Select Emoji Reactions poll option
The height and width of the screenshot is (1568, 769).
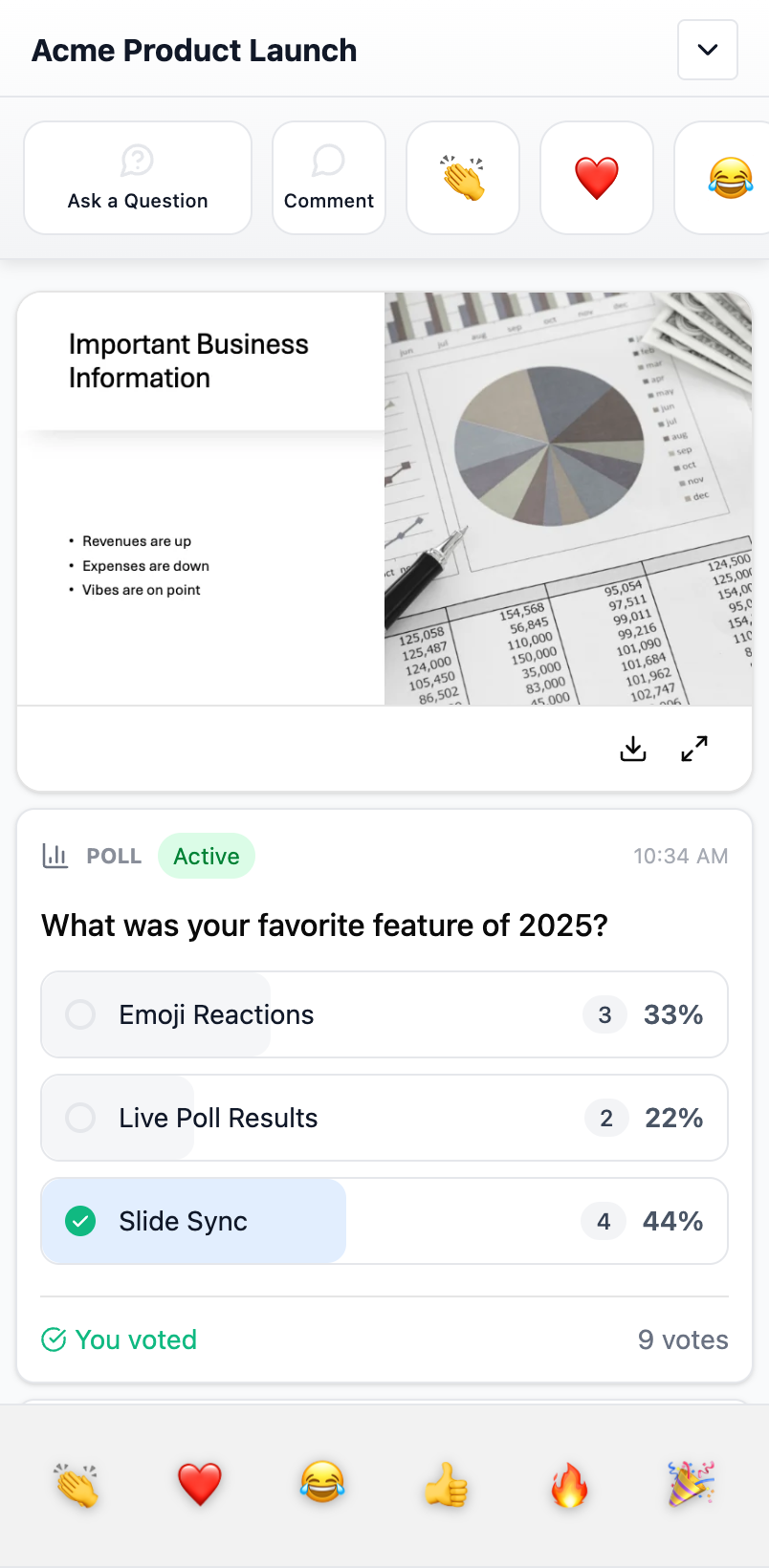pyautogui.click(x=384, y=1014)
